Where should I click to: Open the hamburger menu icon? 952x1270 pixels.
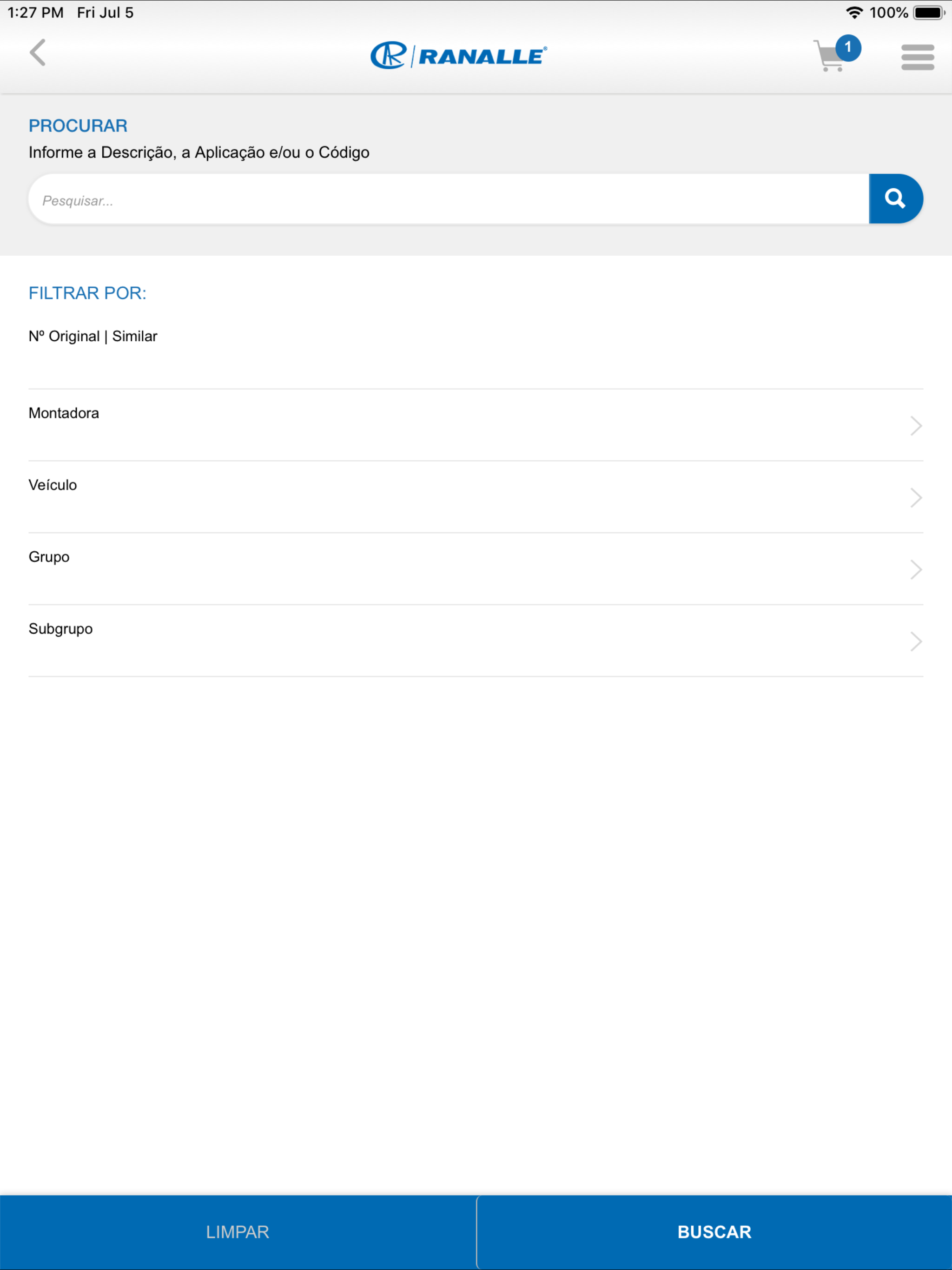pos(918,57)
